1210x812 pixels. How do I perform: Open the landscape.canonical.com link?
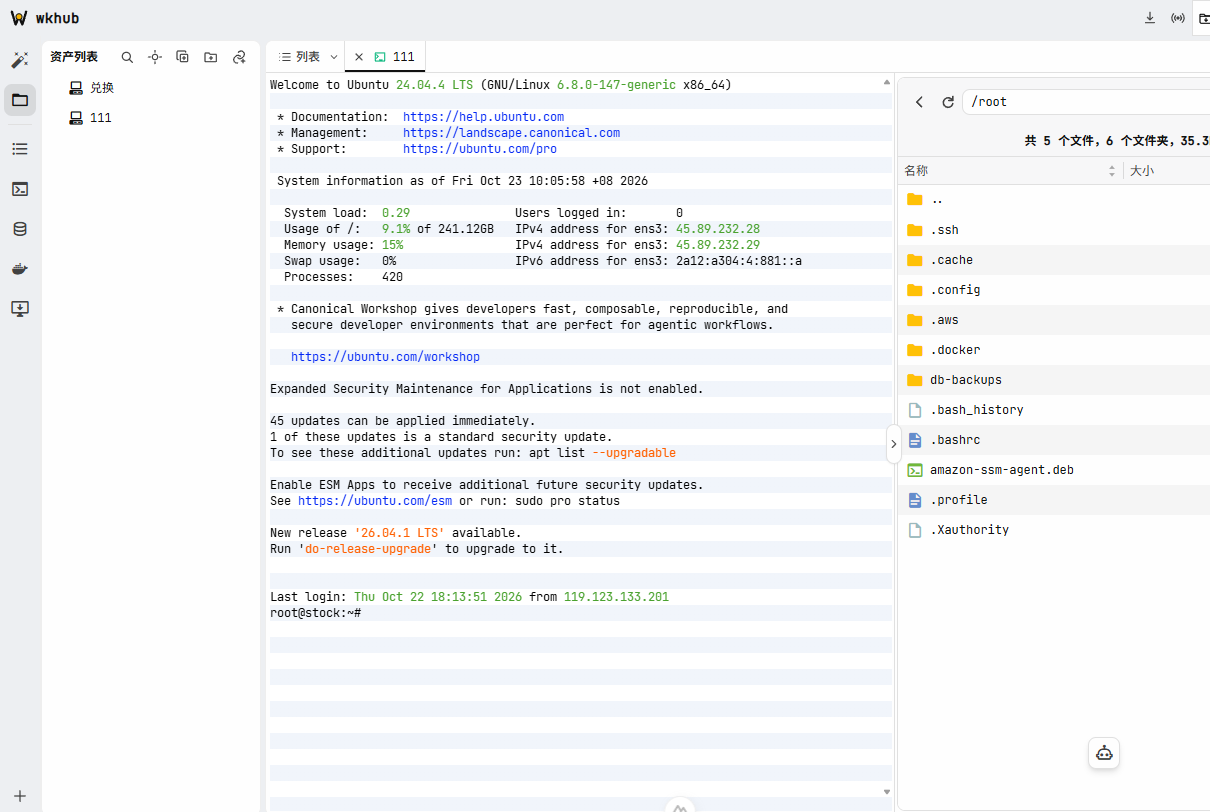(511, 133)
